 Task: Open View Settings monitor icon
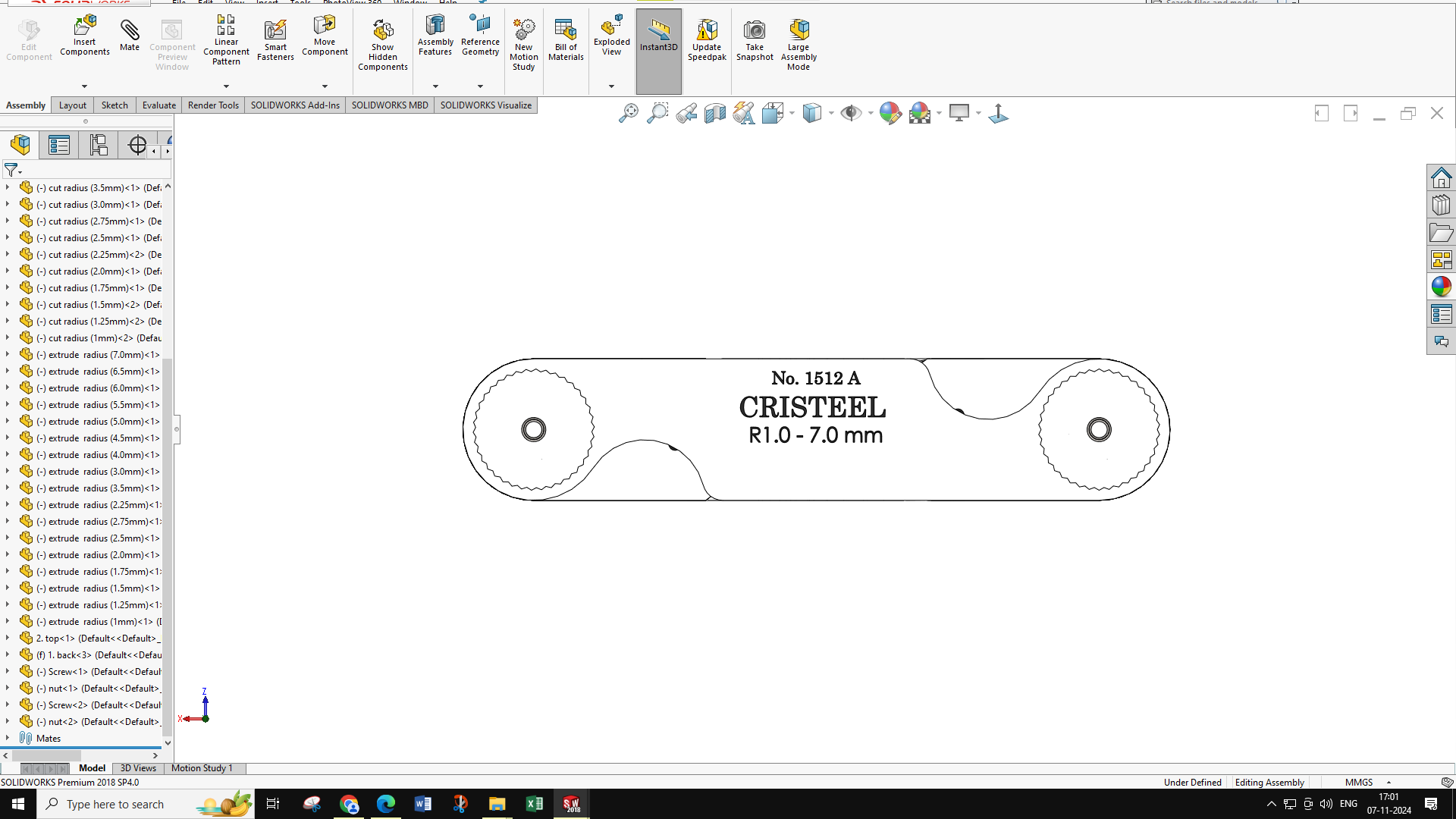click(x=959, y=113)
